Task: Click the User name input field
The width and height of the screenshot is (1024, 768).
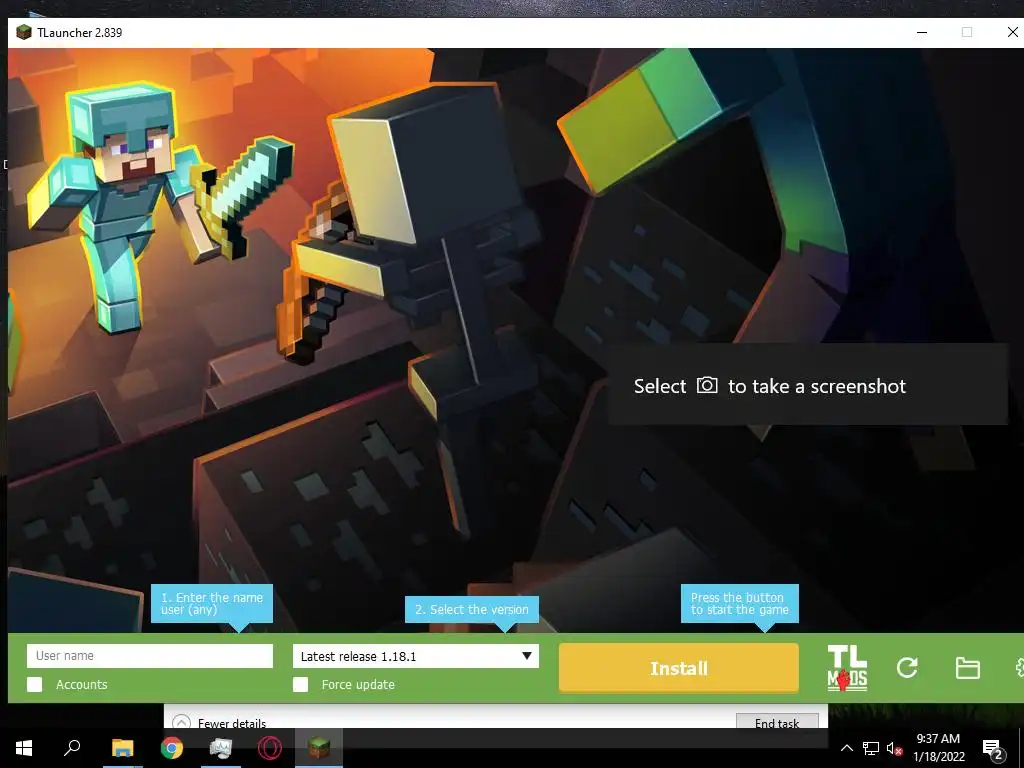Action: [150, 656]
